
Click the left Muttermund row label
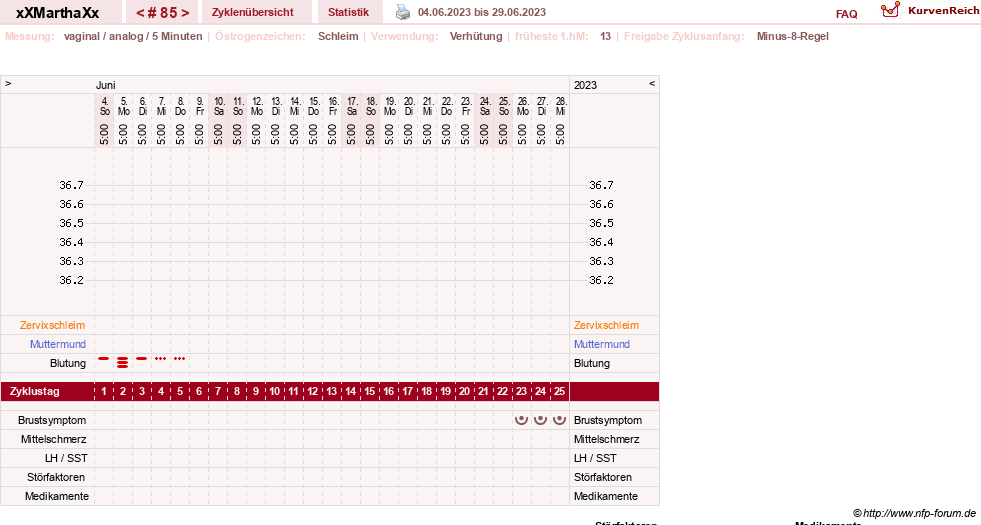point(58,344)
